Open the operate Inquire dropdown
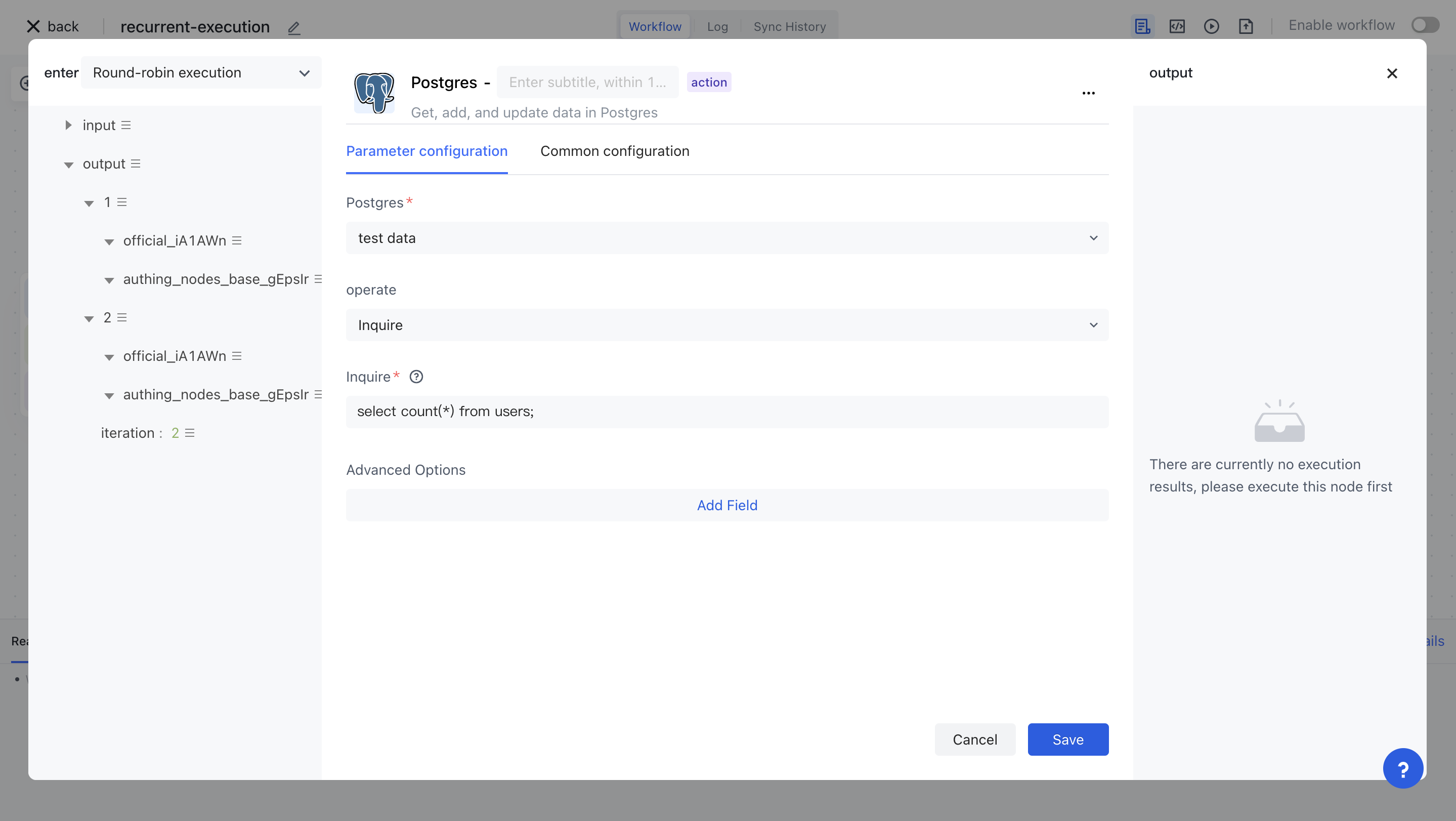This screenshot has height=821, width=1456. pos(727,325)
